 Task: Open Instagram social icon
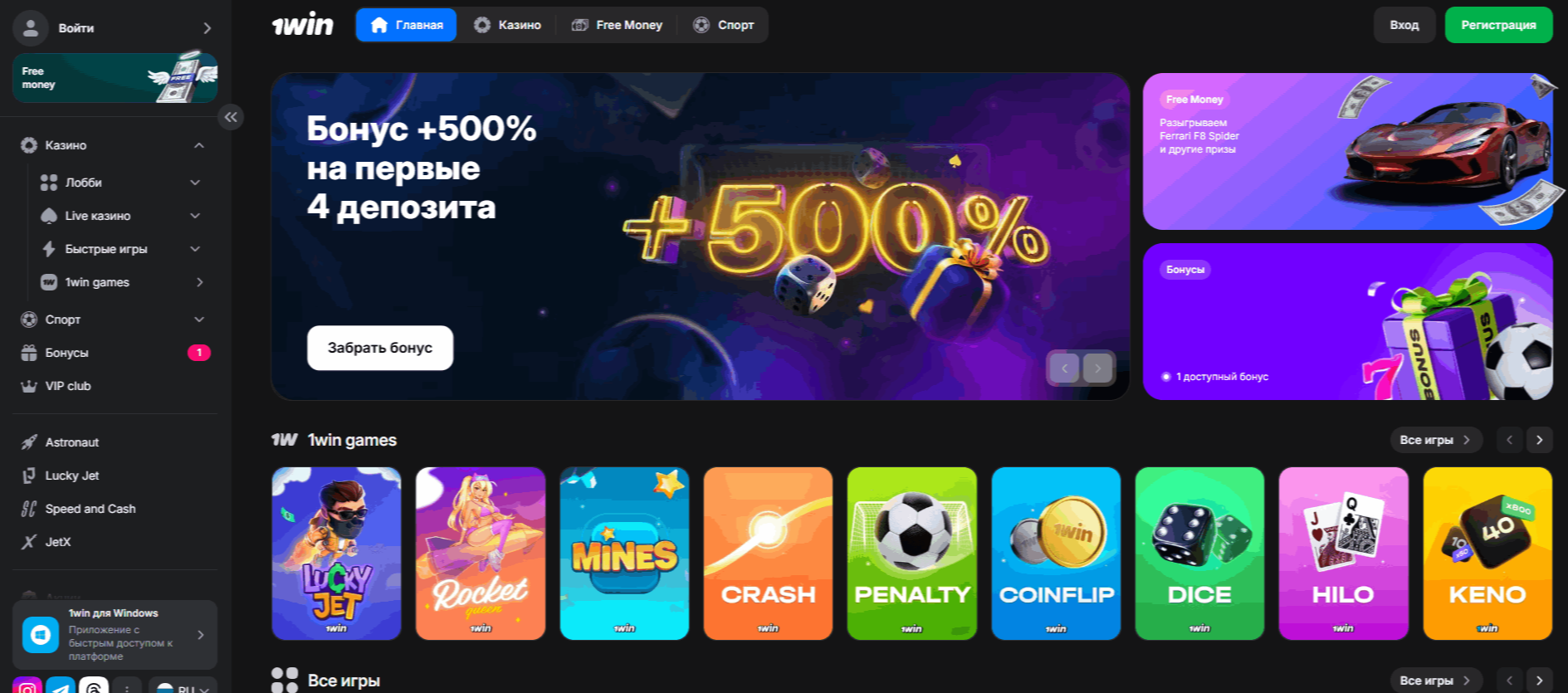(27, 686)
